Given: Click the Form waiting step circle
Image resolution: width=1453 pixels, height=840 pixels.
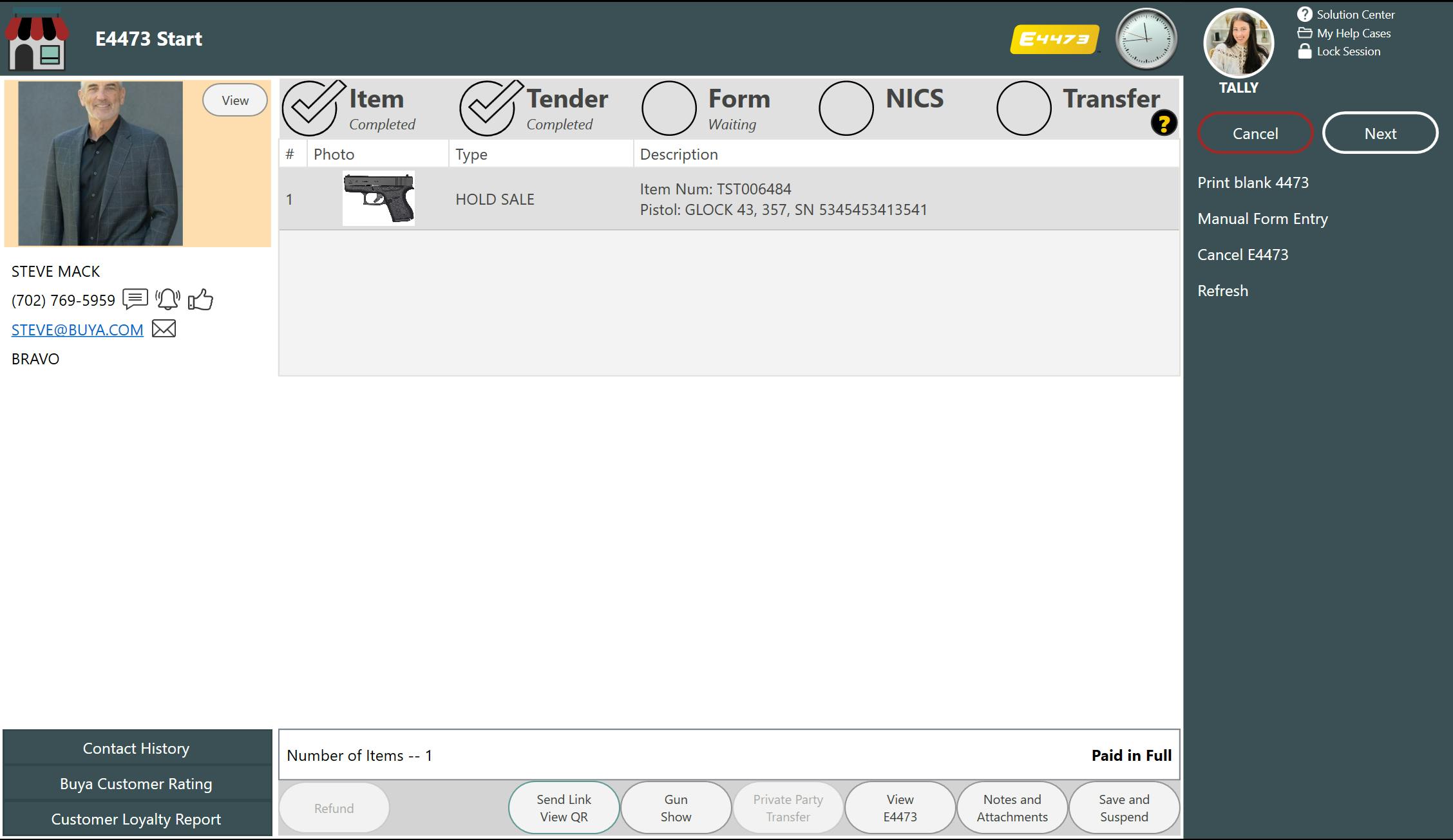Looking at the screenshot, I should pos(669,108).
